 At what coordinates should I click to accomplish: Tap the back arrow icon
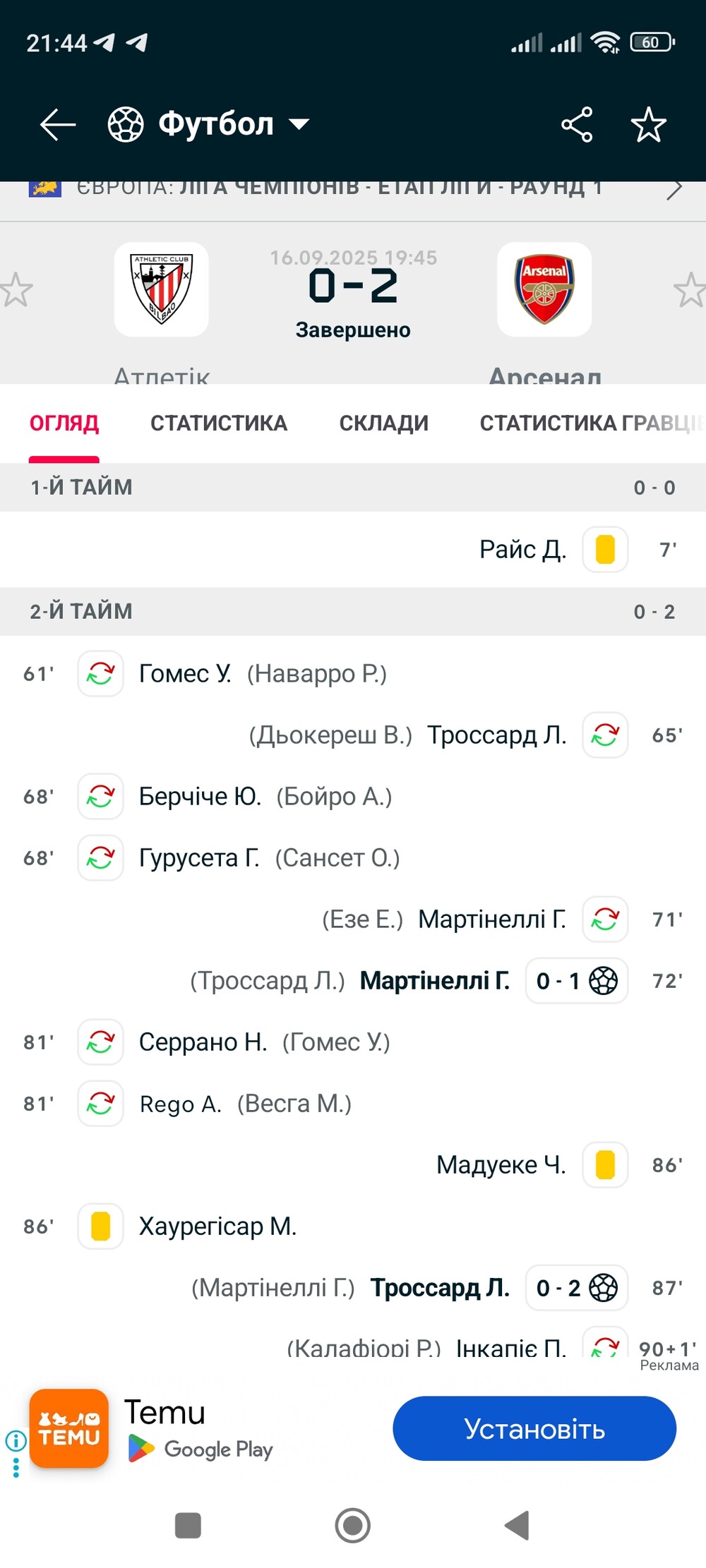57,125
